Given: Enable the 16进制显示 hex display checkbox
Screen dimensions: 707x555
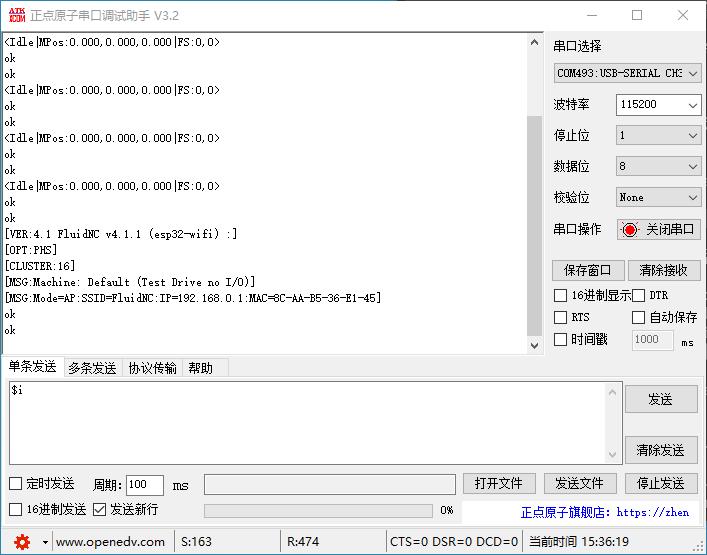Looking at the screenshot, I should click(560, 296).
